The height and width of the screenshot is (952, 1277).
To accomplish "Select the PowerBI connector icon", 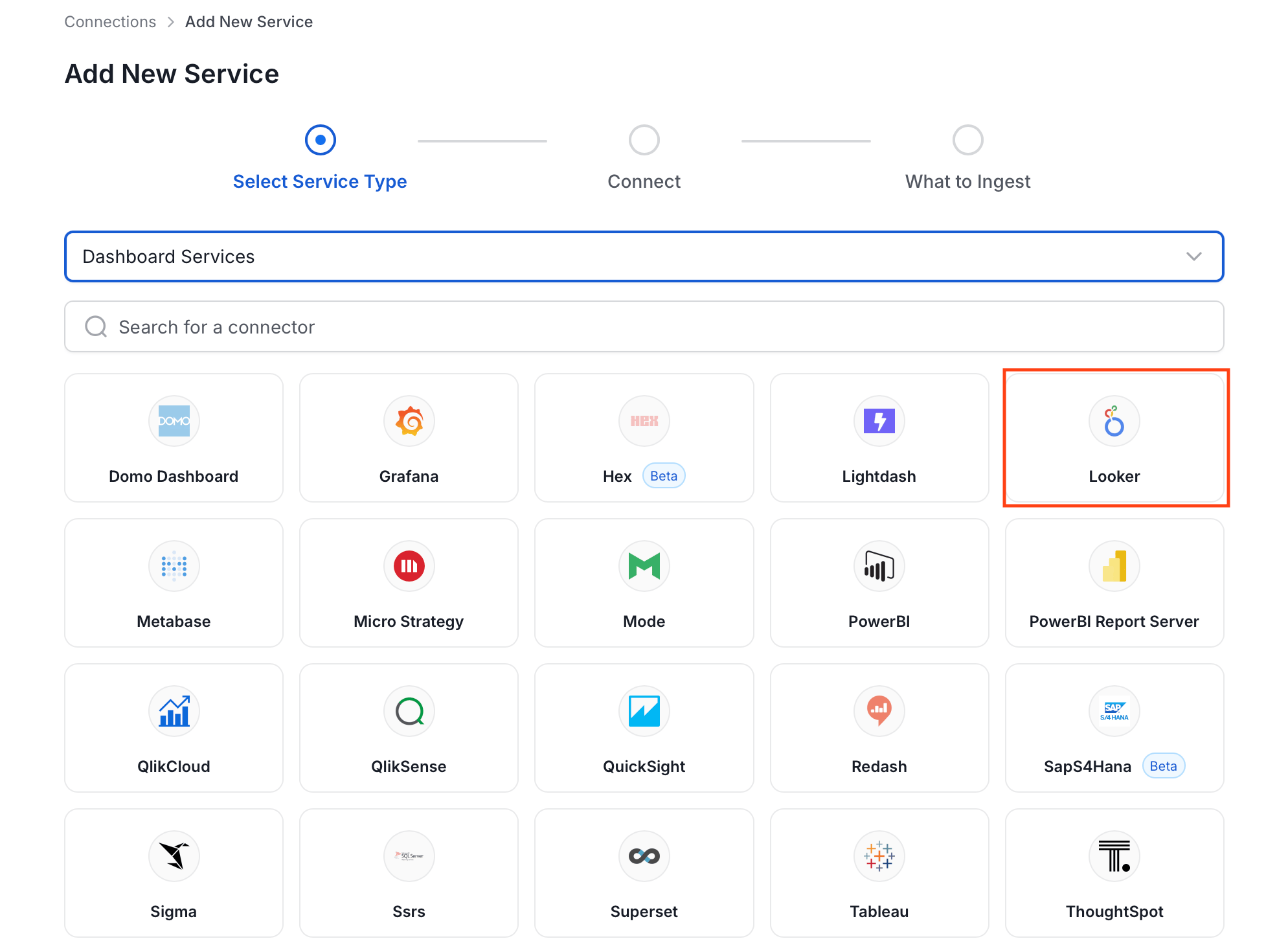I will 879,566.
